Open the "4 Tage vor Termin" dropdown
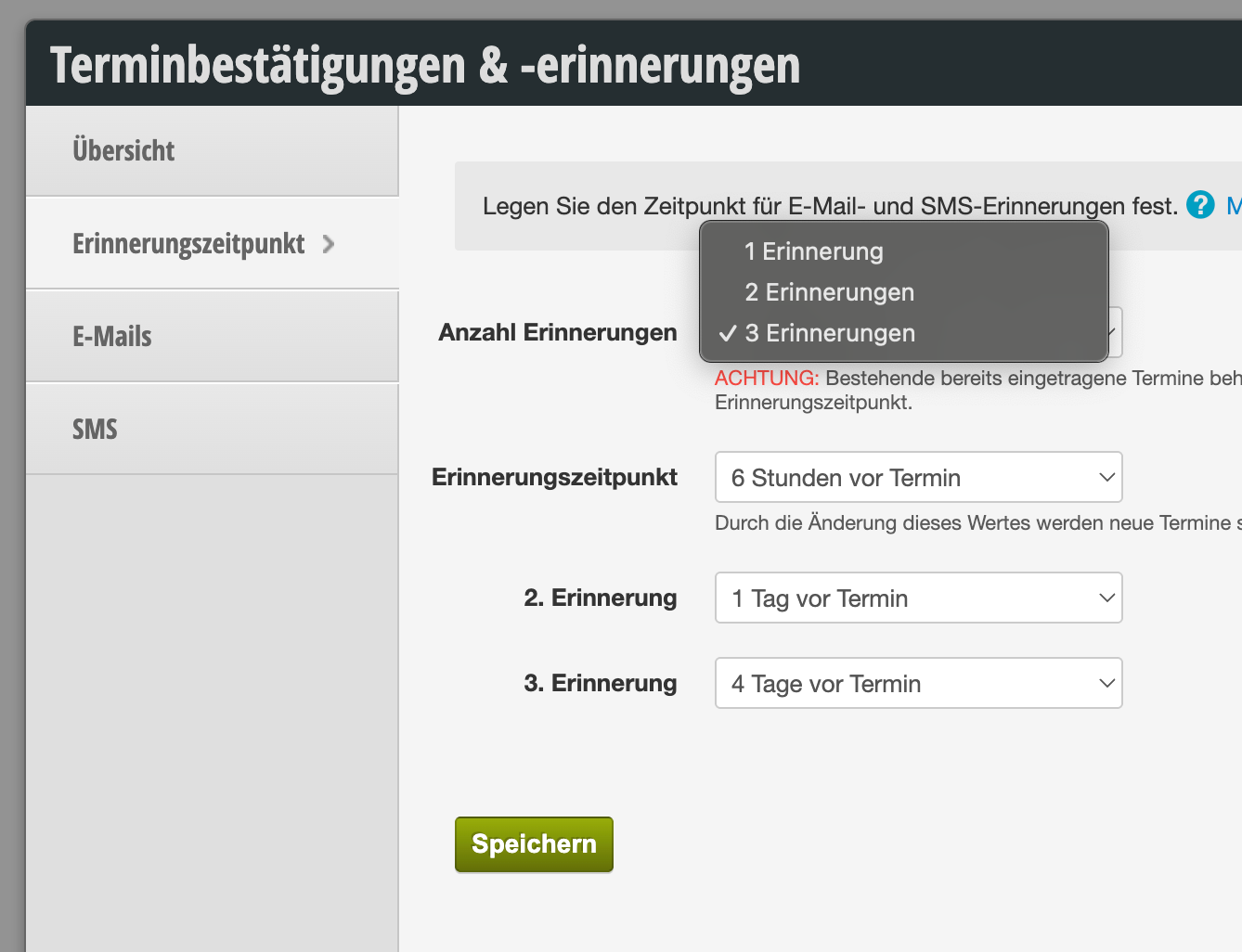 tap(918, 684)
